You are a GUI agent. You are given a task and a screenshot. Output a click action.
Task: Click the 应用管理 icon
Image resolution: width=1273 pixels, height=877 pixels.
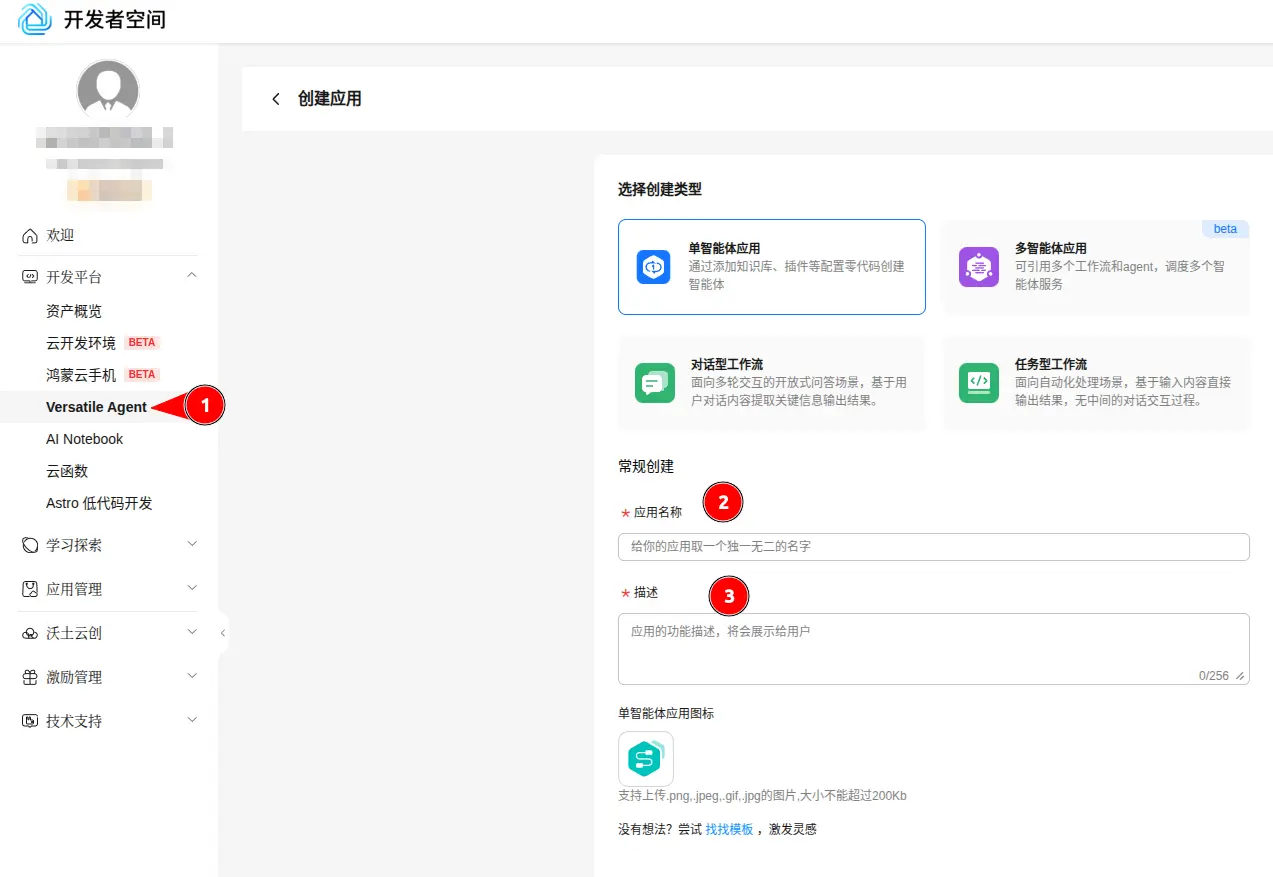(30, 589)
